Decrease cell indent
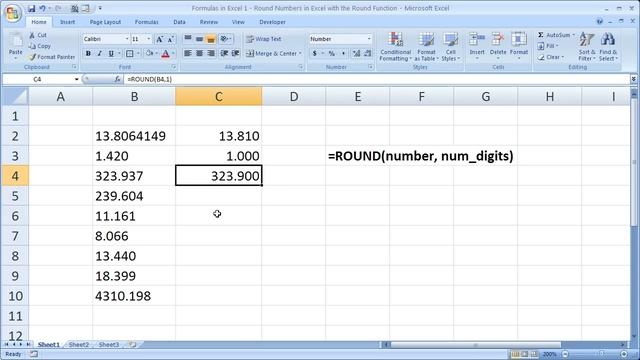 pos(224,53)
